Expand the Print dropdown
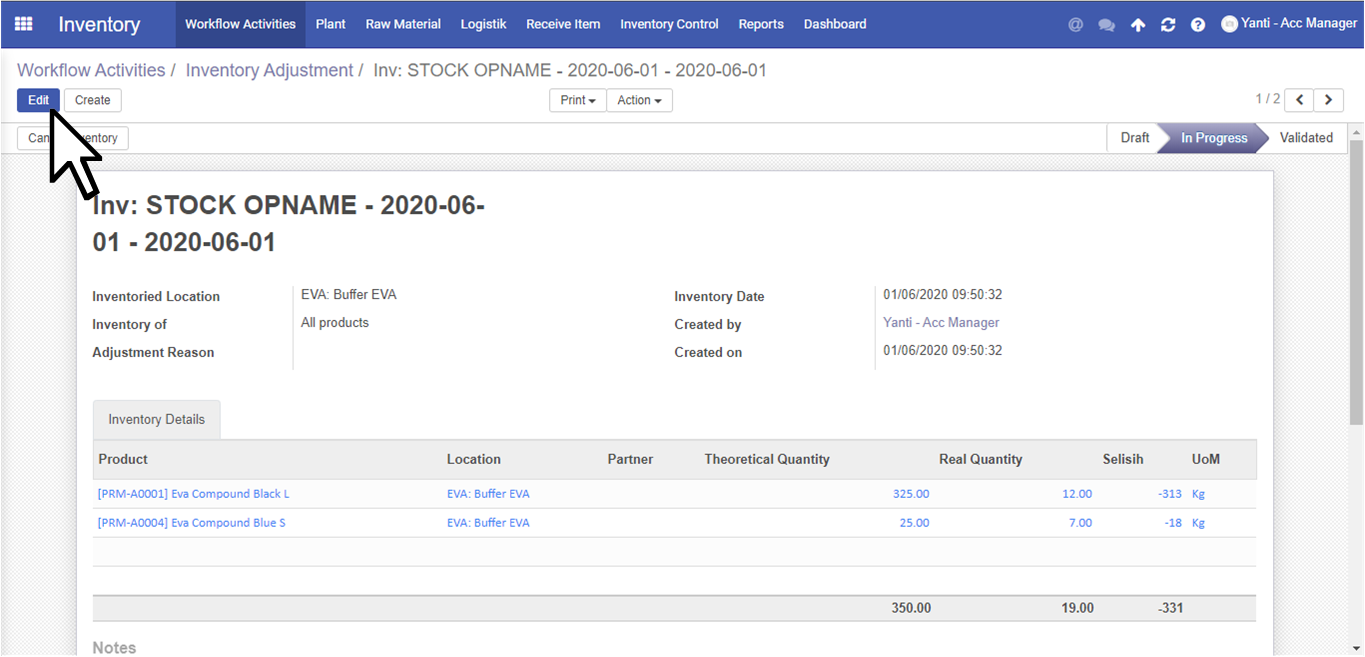1365x657 pixels. pyautogui.click(x=578, y=100)
